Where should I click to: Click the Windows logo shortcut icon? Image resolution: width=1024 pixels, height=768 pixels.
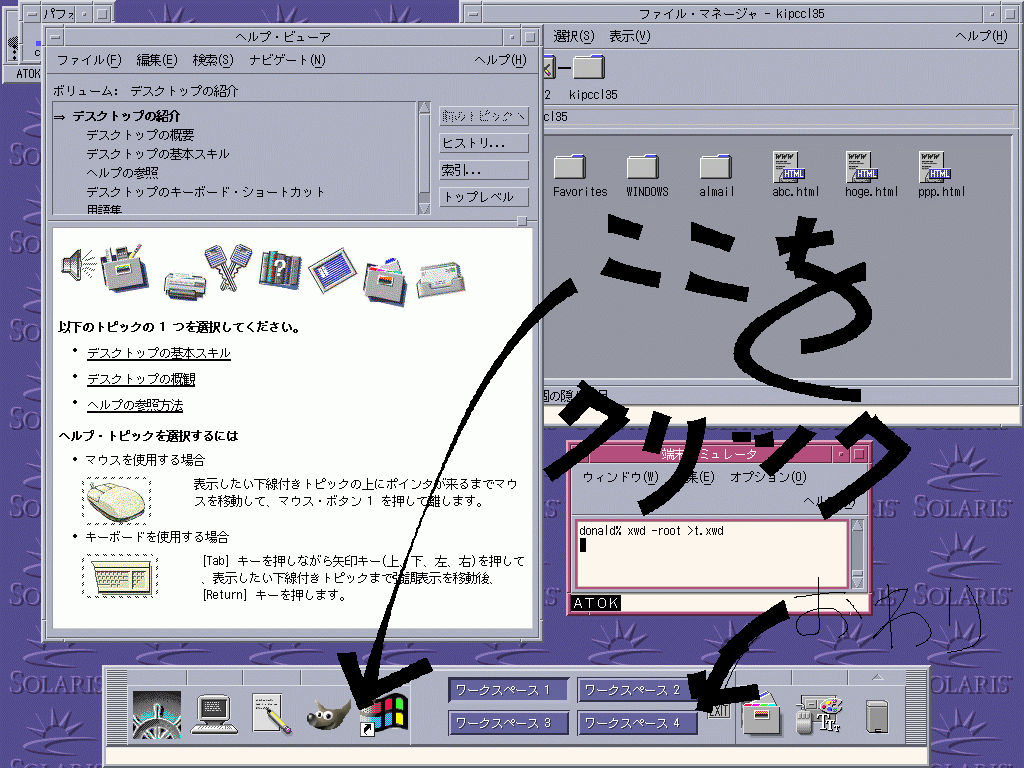[x=384, y=715]
